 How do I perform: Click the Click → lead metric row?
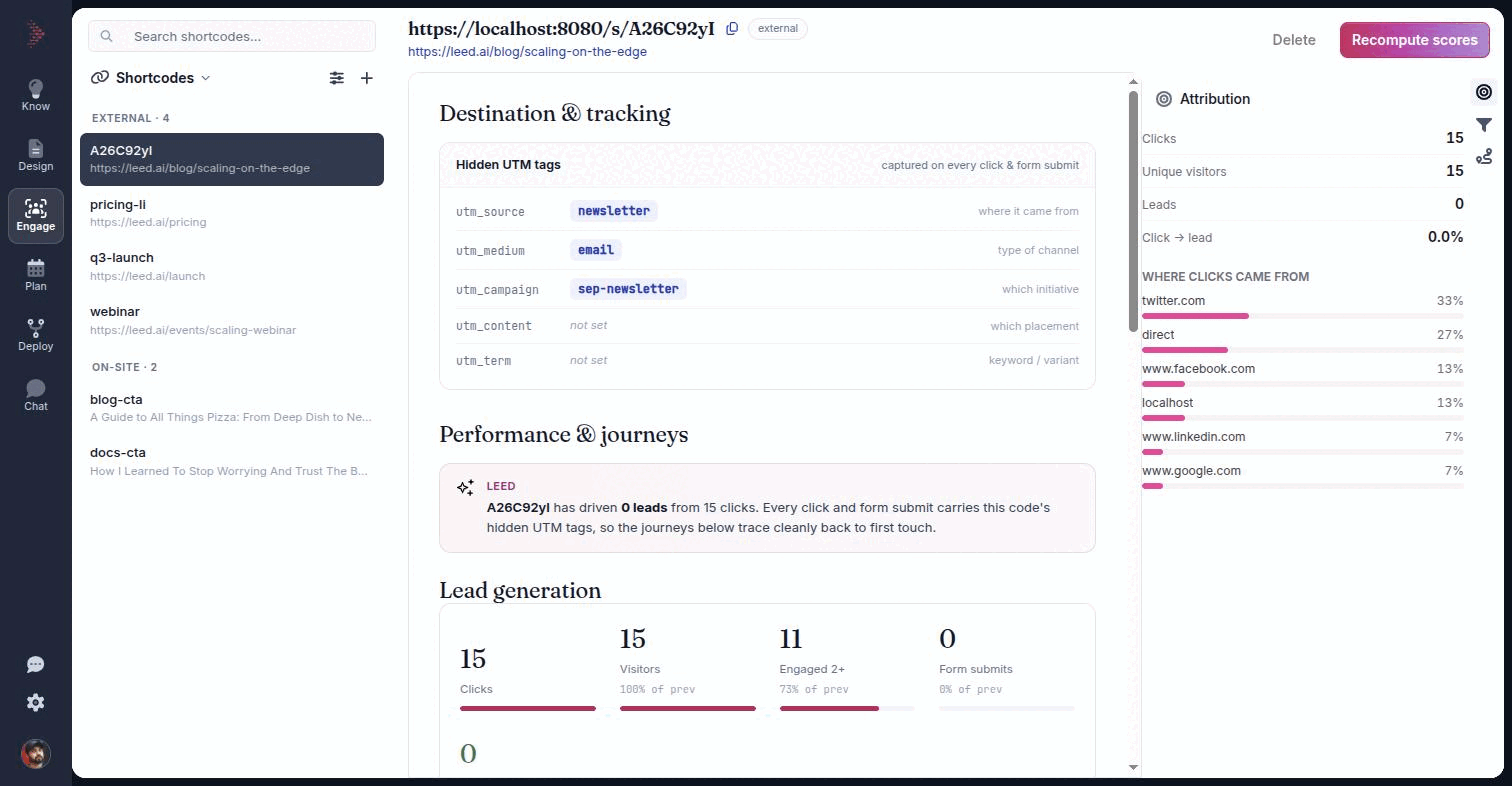click(1302, 238)
